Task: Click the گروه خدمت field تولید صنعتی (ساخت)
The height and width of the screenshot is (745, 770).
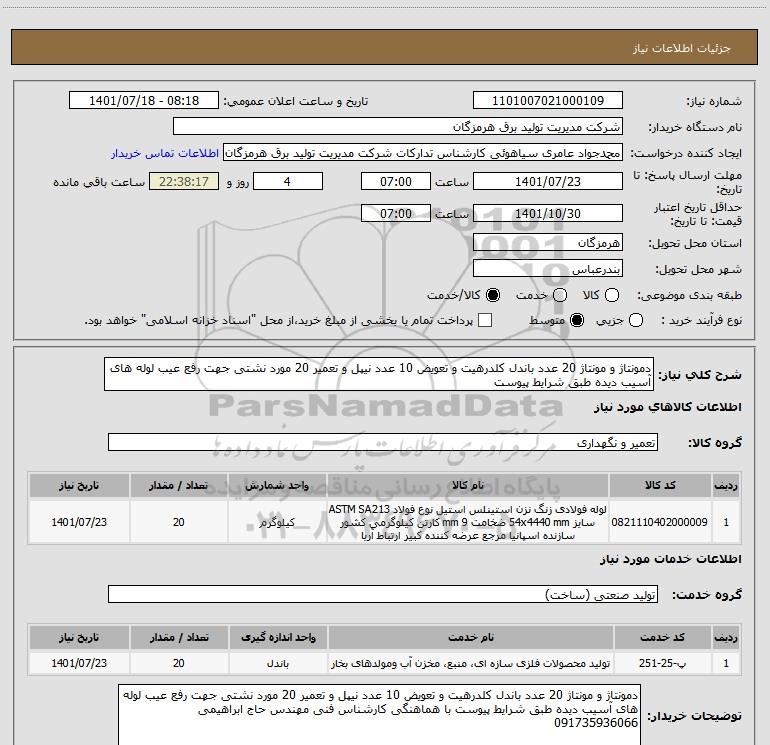Action: click(x=383, y=594)
